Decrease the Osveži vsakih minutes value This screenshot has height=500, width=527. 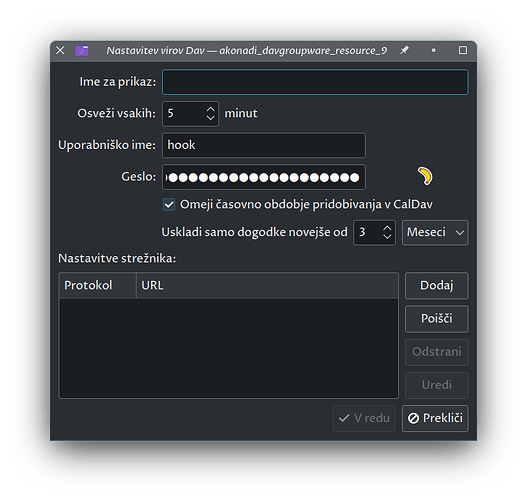coord(210,117)
